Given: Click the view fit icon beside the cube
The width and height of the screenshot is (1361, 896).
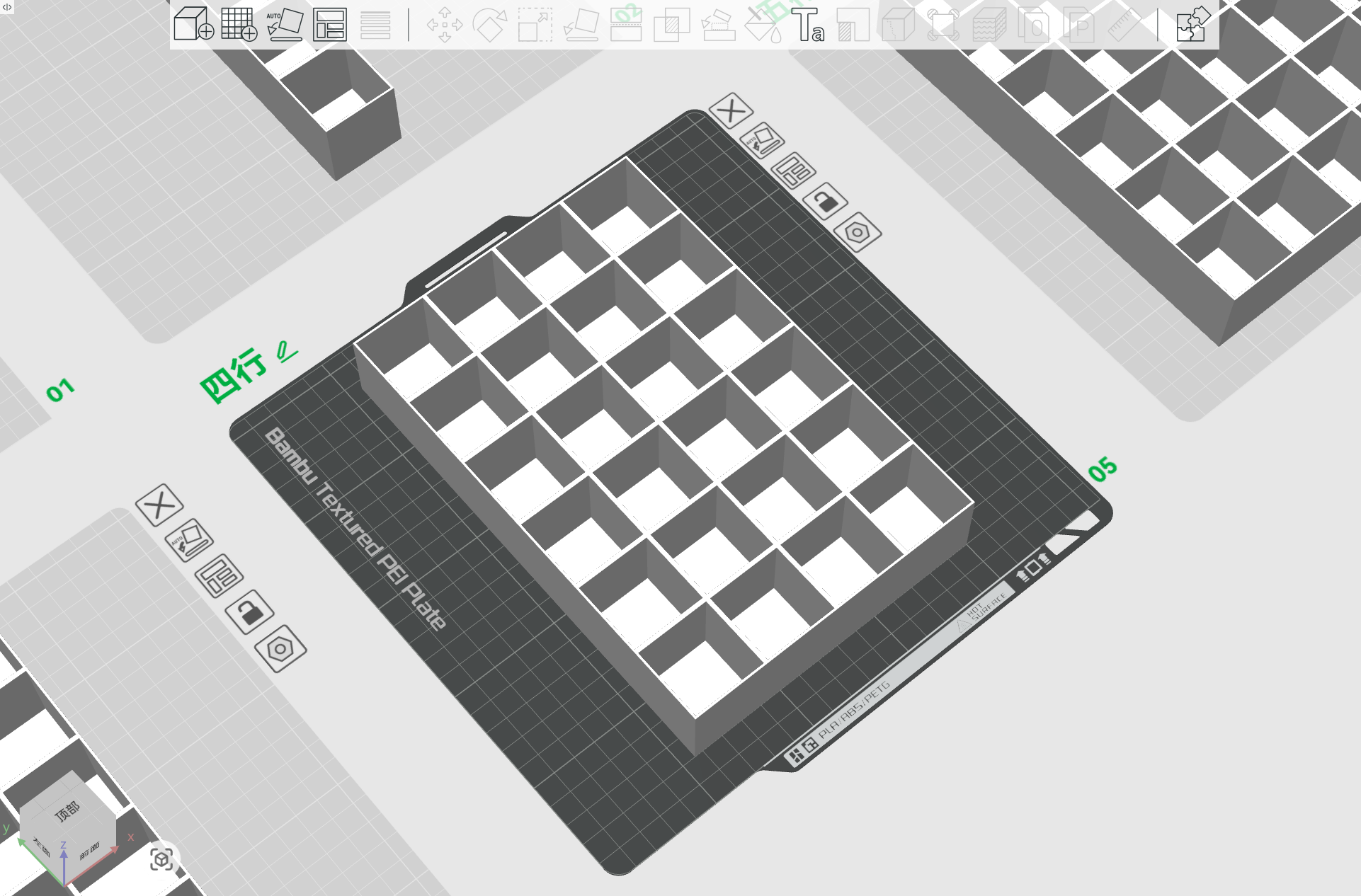Looking at the screenshot, I should pos(161,859).
